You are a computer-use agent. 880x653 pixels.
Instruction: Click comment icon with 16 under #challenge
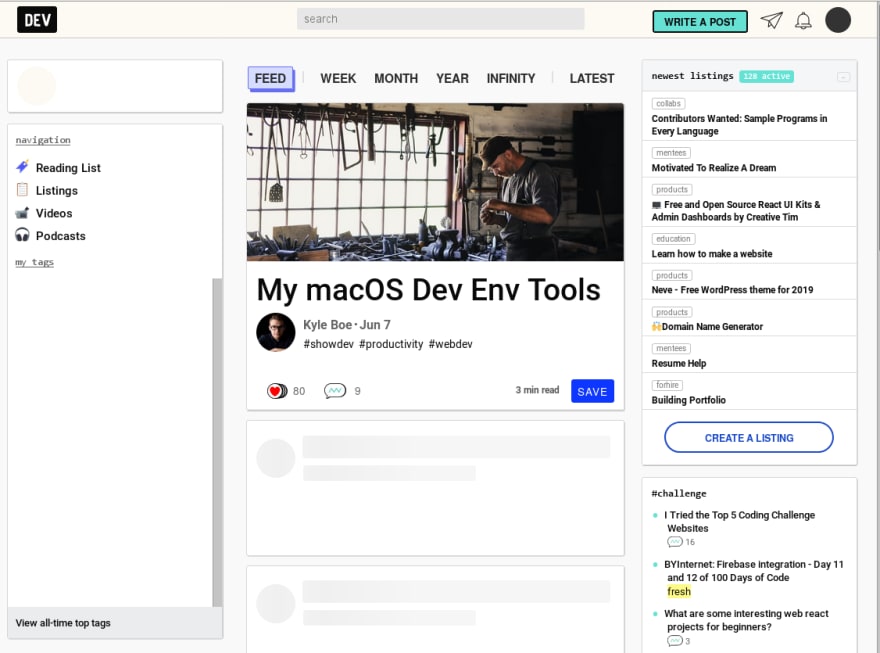coord(675,542)
